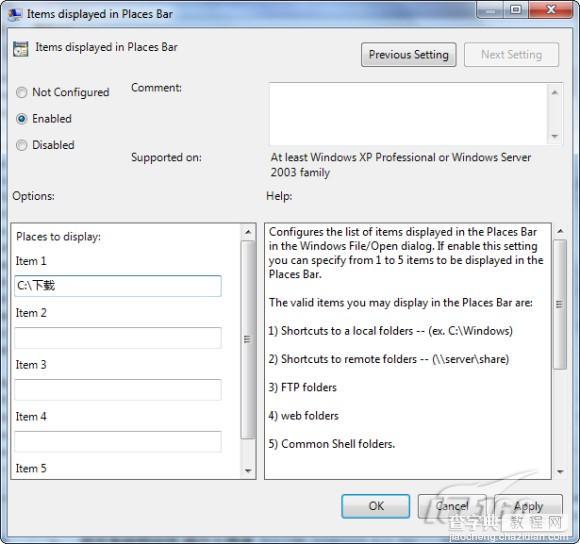Click help text '3) FTP folders'

303,388
